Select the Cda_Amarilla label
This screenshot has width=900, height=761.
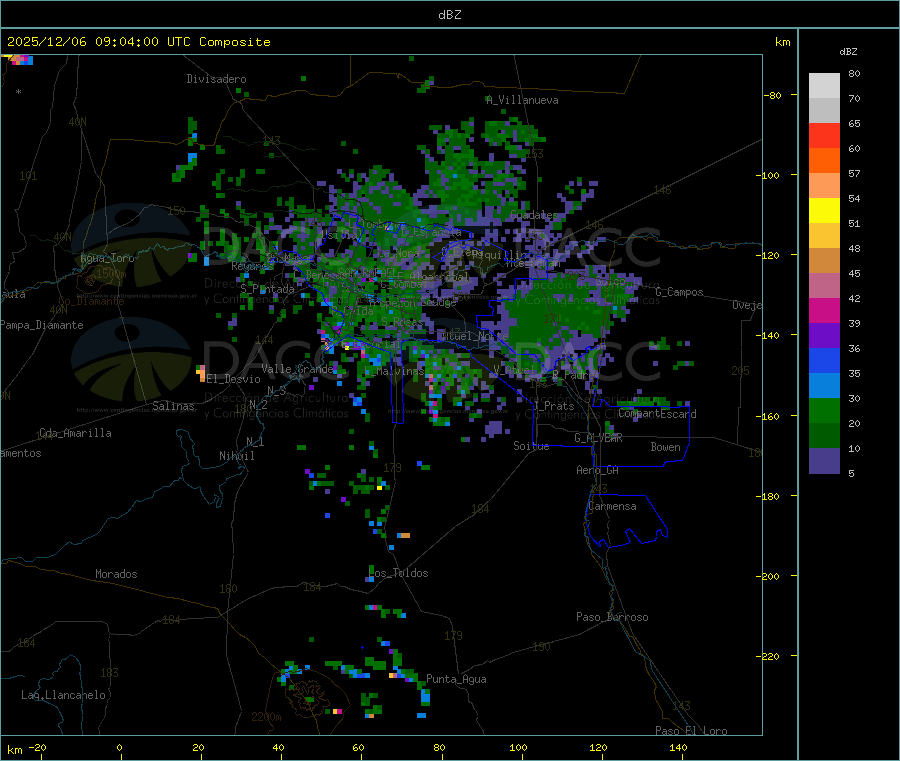(x=75, y=433)
